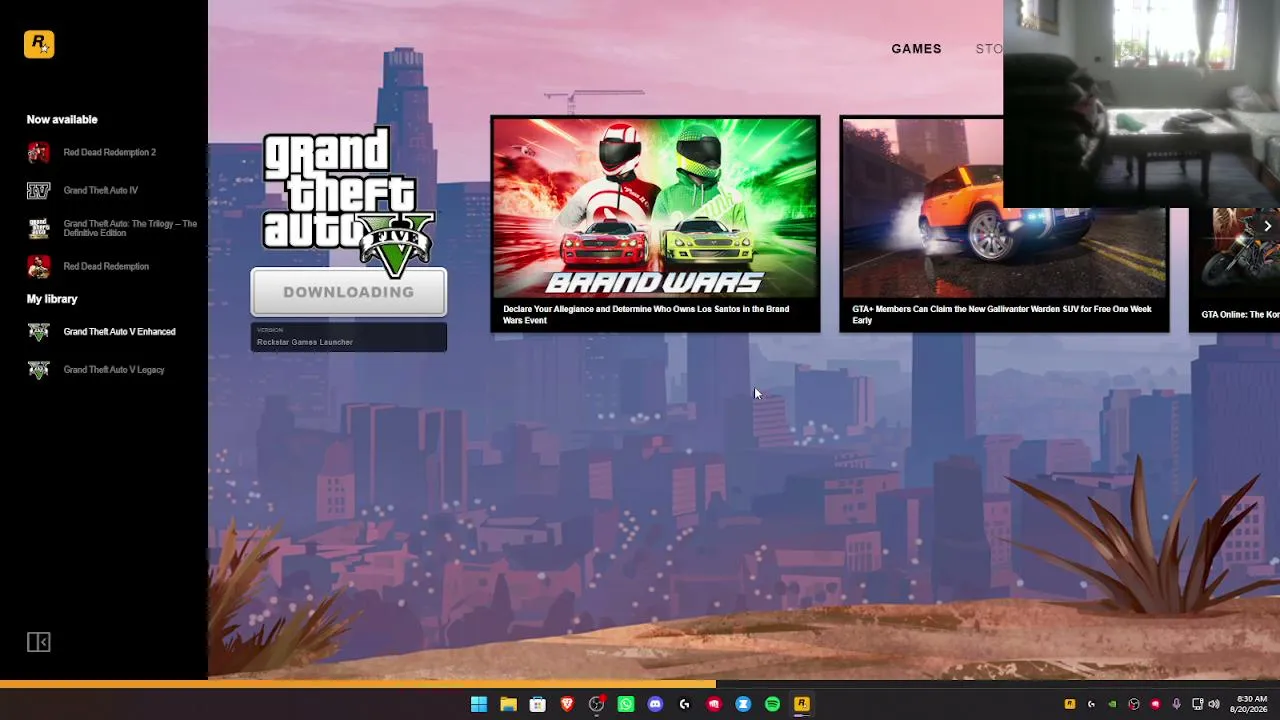Open the volume control in the system tray

[1214, 704]
